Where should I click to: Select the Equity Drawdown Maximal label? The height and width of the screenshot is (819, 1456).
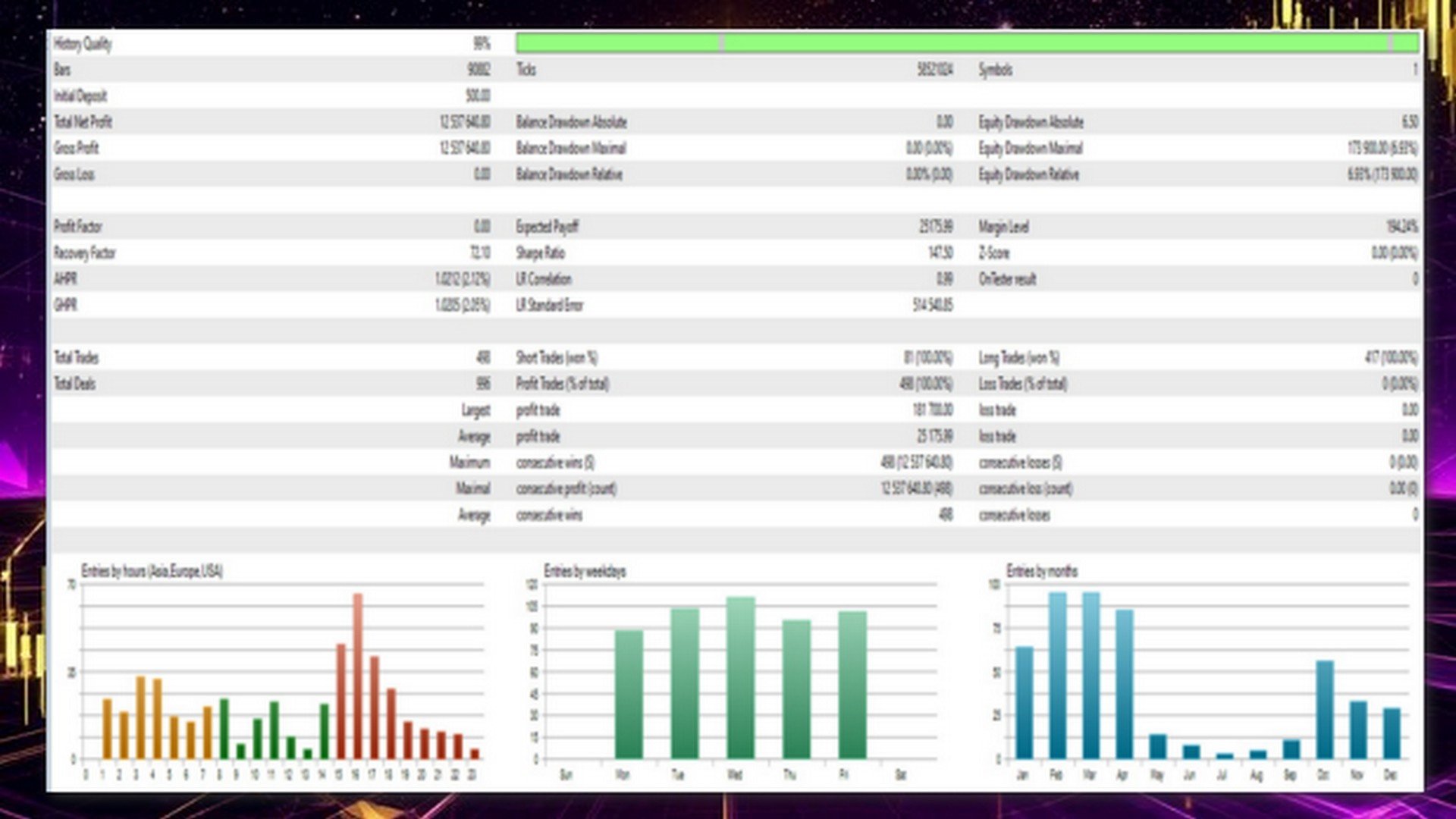point(1031,148)
